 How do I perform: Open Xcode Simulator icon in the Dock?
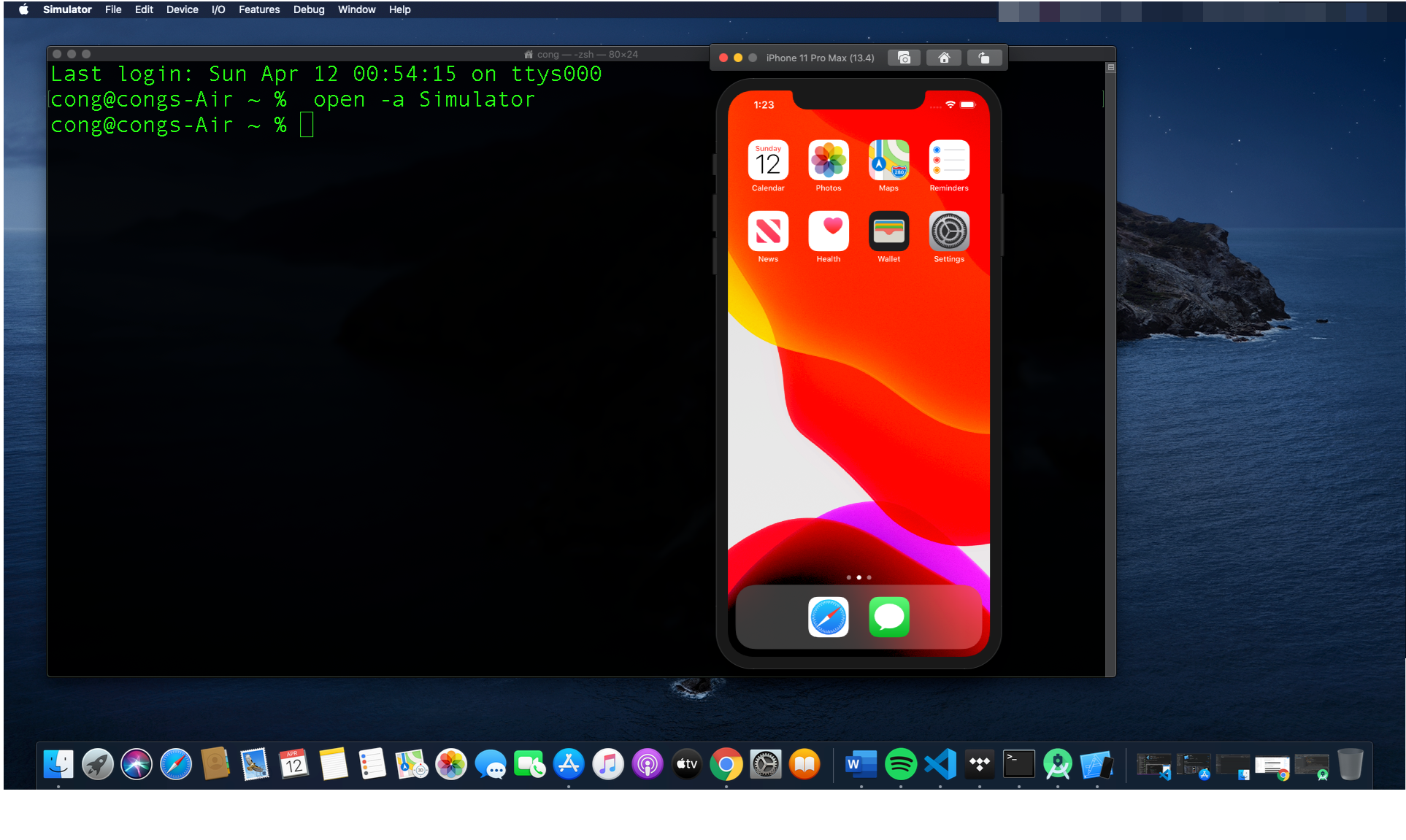[1097, 765]
